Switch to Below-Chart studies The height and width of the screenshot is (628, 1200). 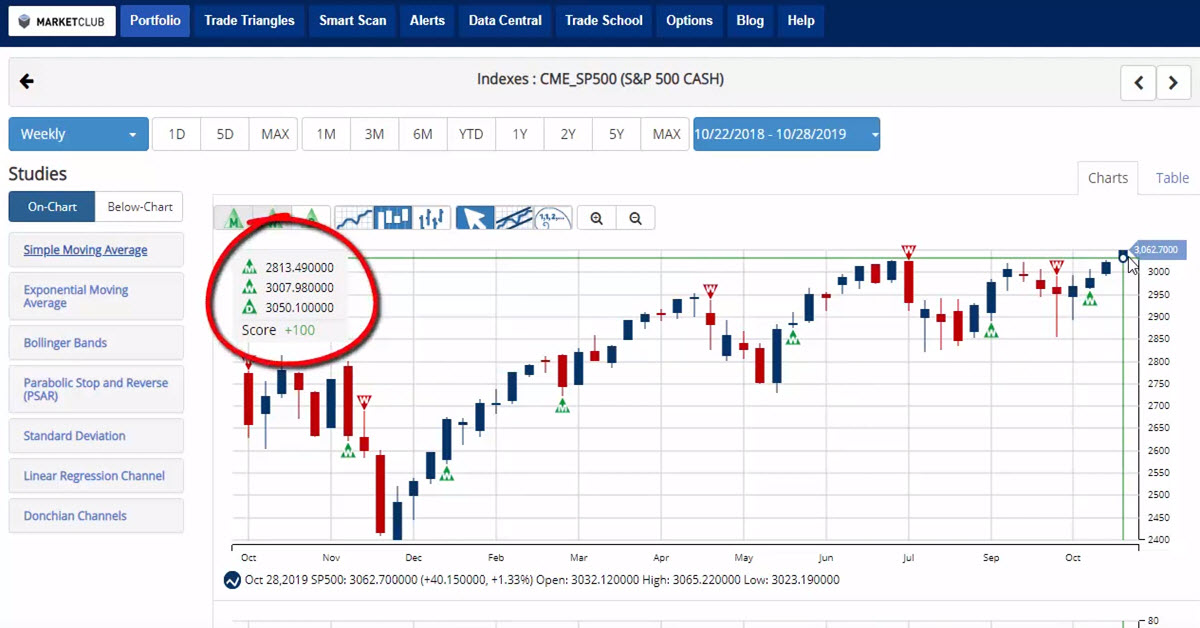(140, 207)
